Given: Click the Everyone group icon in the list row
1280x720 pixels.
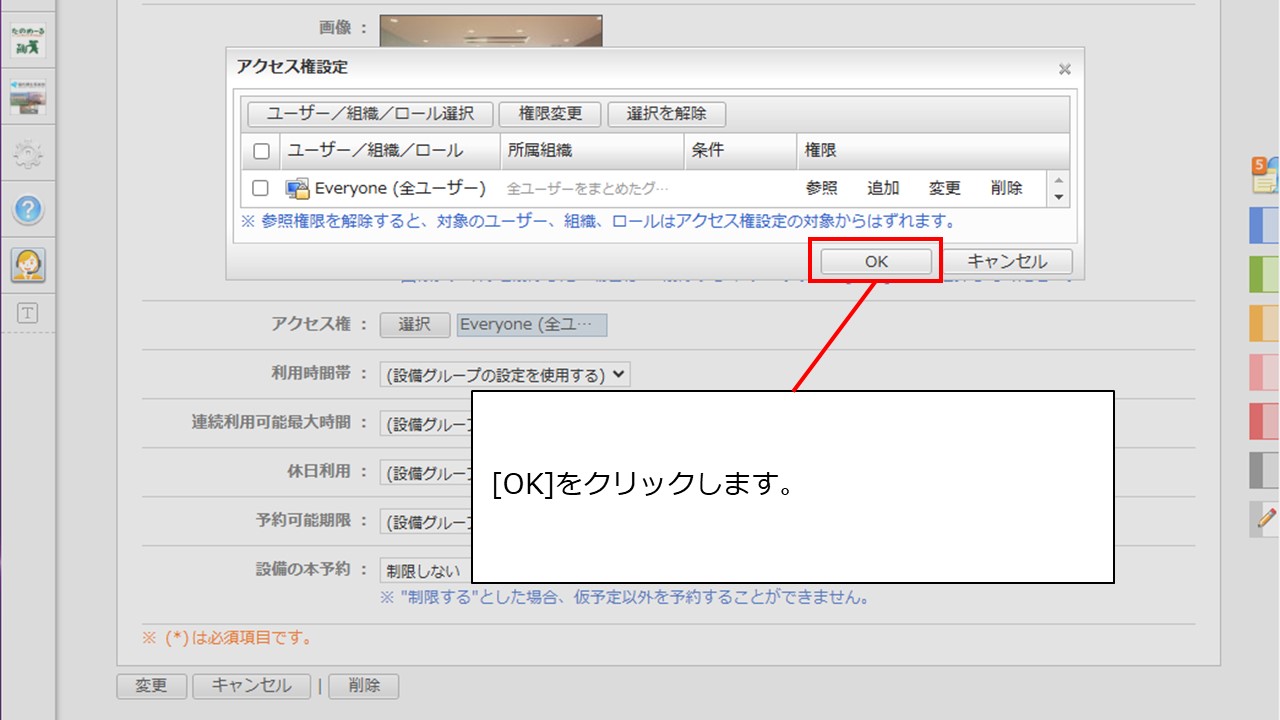Looking at the screenshot, I should tap(297, 188).
